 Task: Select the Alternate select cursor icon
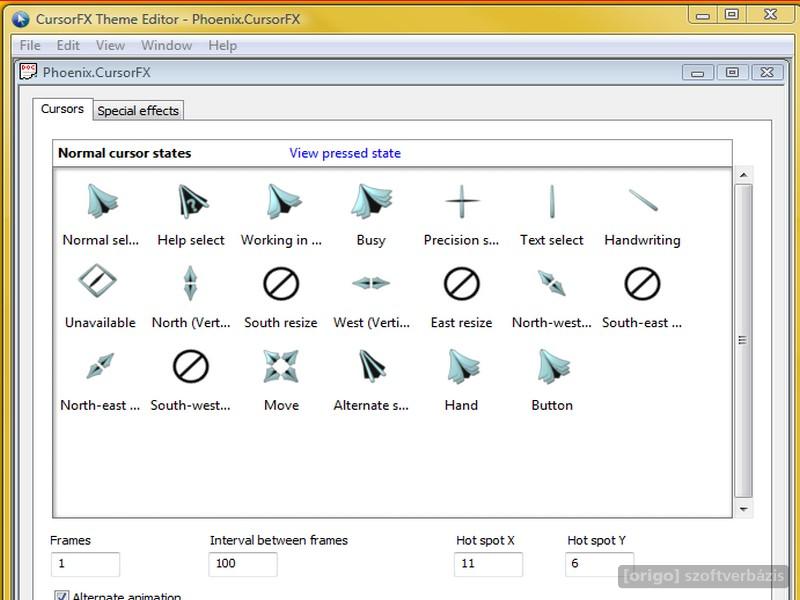pos(372,365)
